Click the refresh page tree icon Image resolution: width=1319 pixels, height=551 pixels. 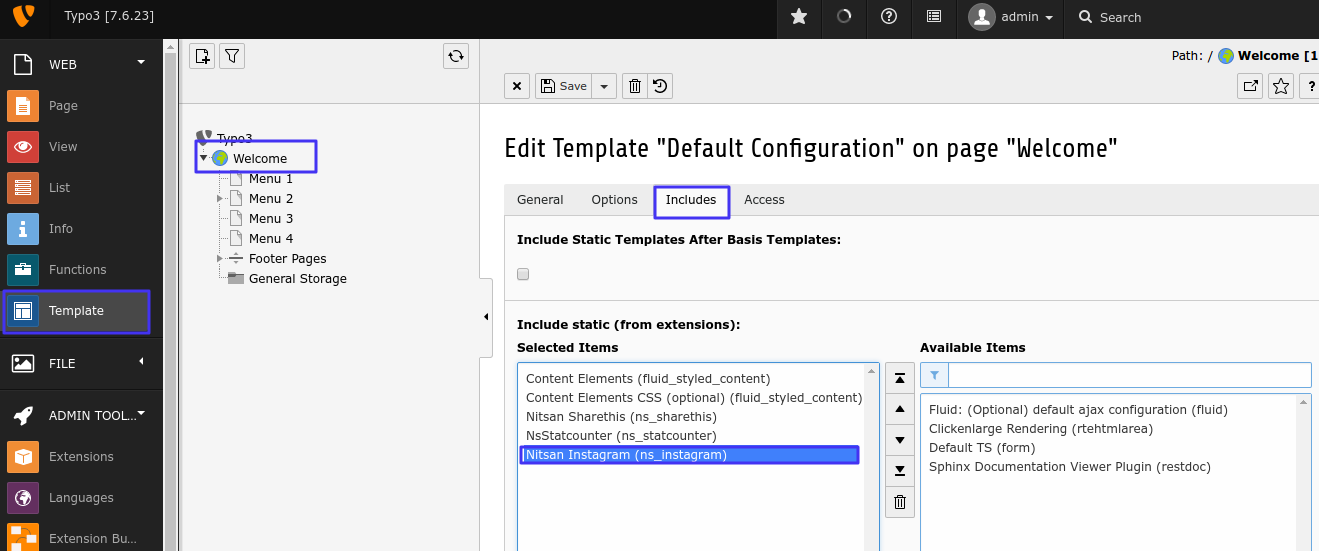point(456,56)
